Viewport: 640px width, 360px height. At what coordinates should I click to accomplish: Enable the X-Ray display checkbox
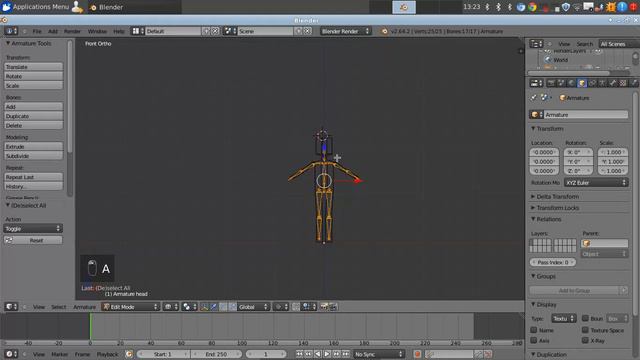click(585, 340)
